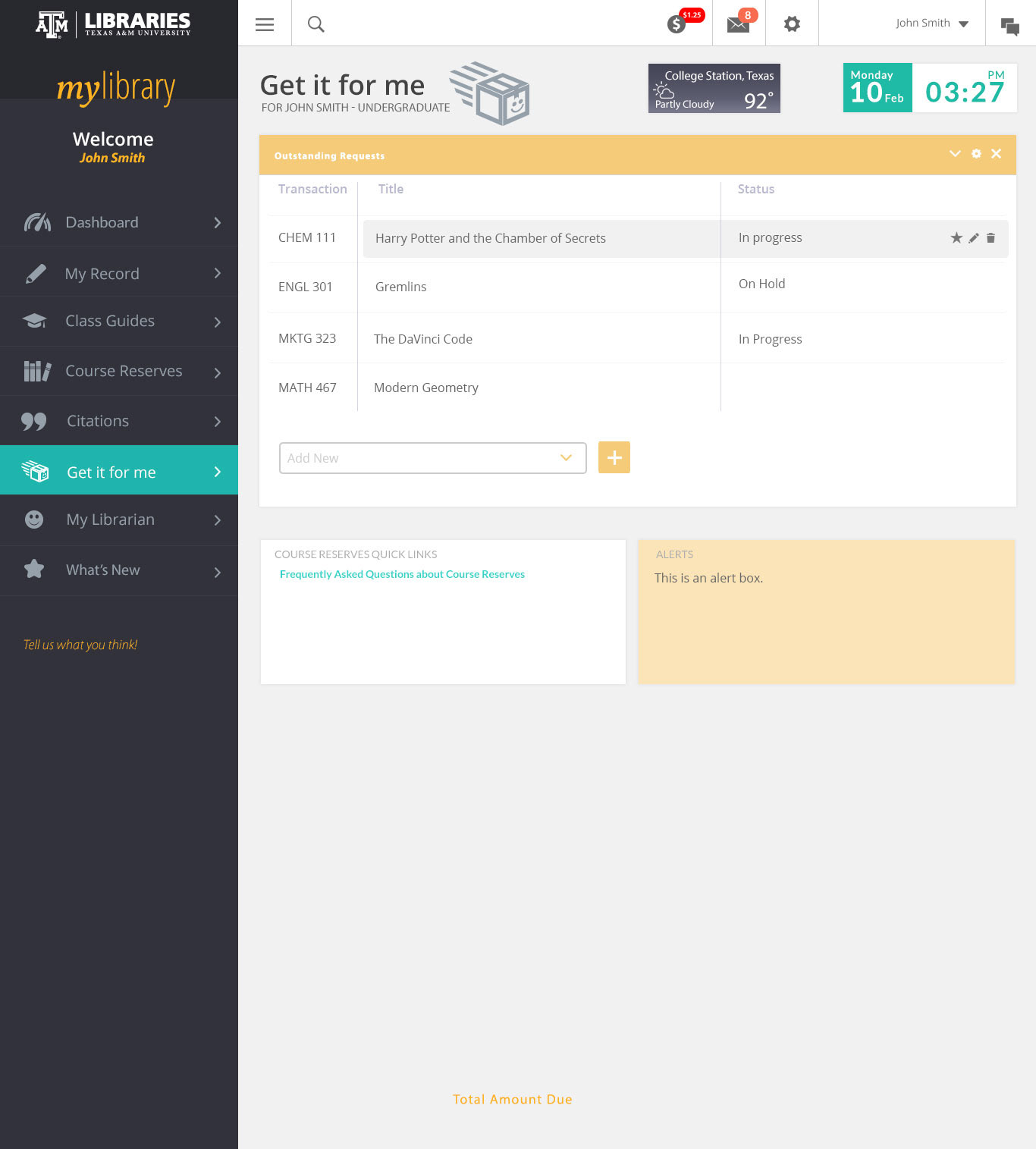Select the MATH 467 transaction cell
This screenshot has height=1149, width=1036.
[307, 388]
